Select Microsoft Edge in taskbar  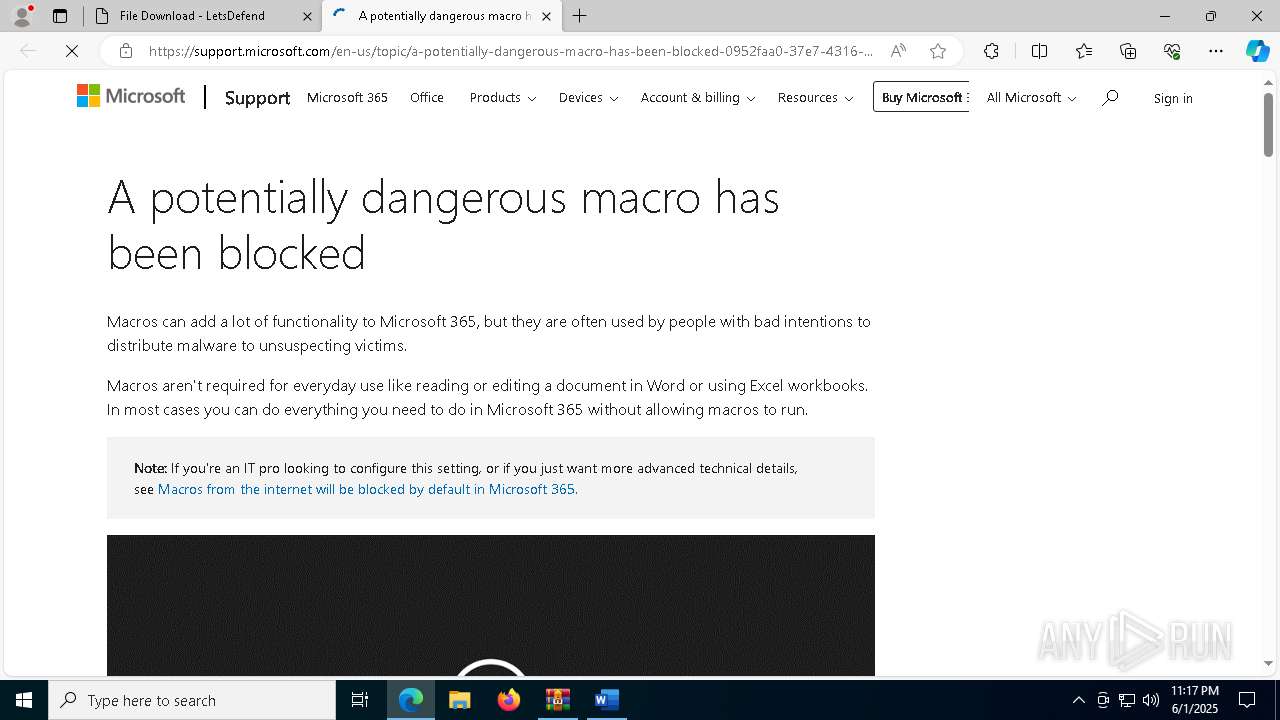tap(411, 700)
